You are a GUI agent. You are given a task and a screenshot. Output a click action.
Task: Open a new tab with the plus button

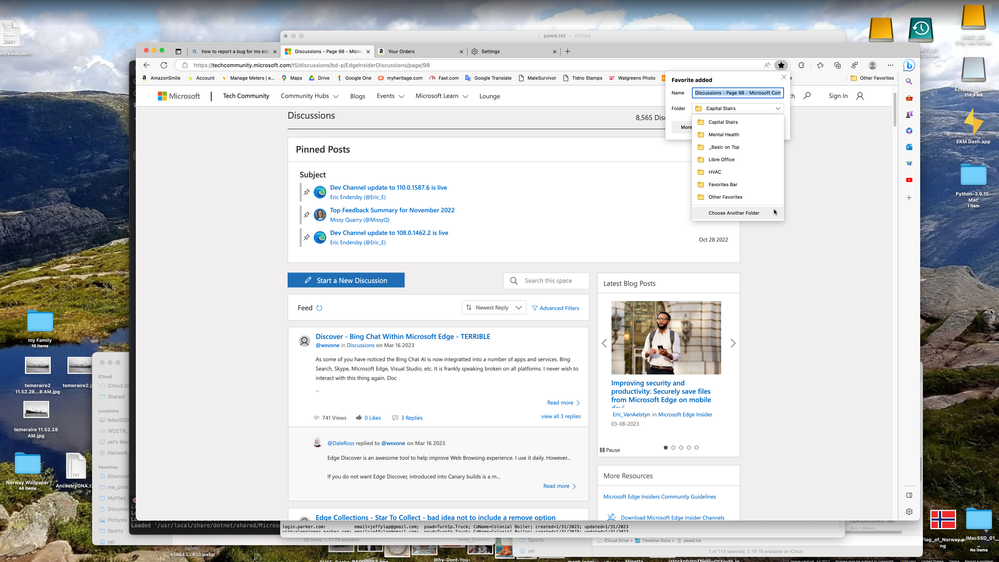tap(568, 51)
